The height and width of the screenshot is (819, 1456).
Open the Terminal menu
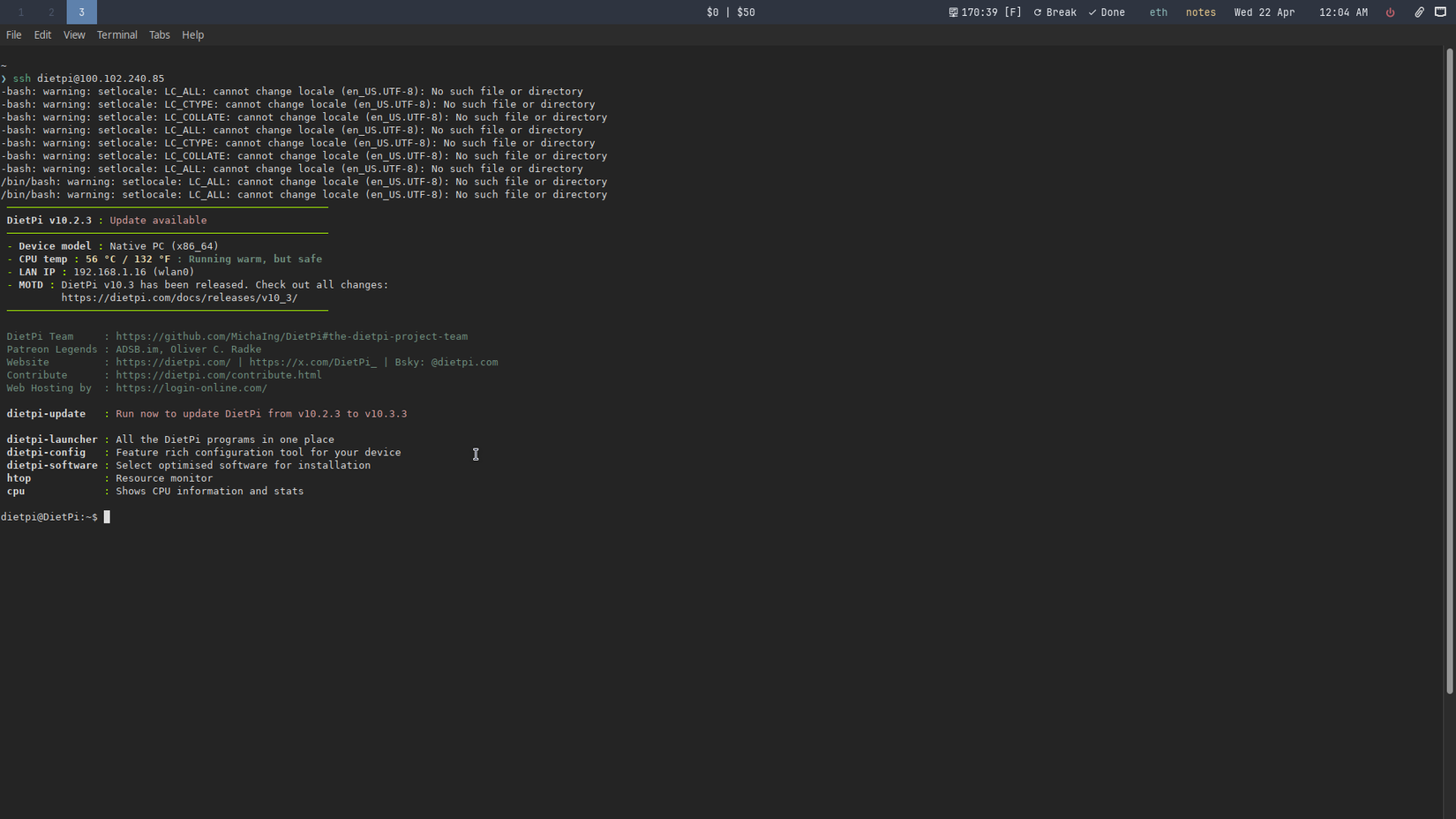pos(117,35)
